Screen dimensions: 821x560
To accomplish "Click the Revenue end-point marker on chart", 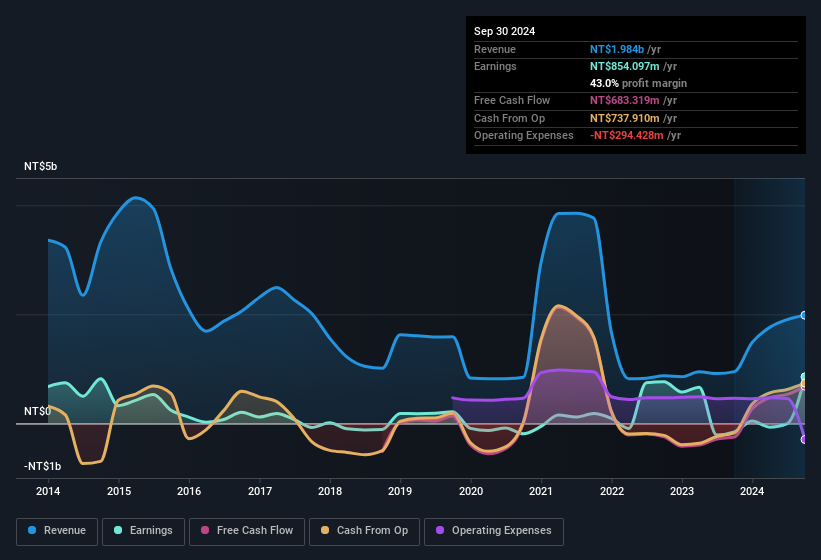I will [804, 315].
